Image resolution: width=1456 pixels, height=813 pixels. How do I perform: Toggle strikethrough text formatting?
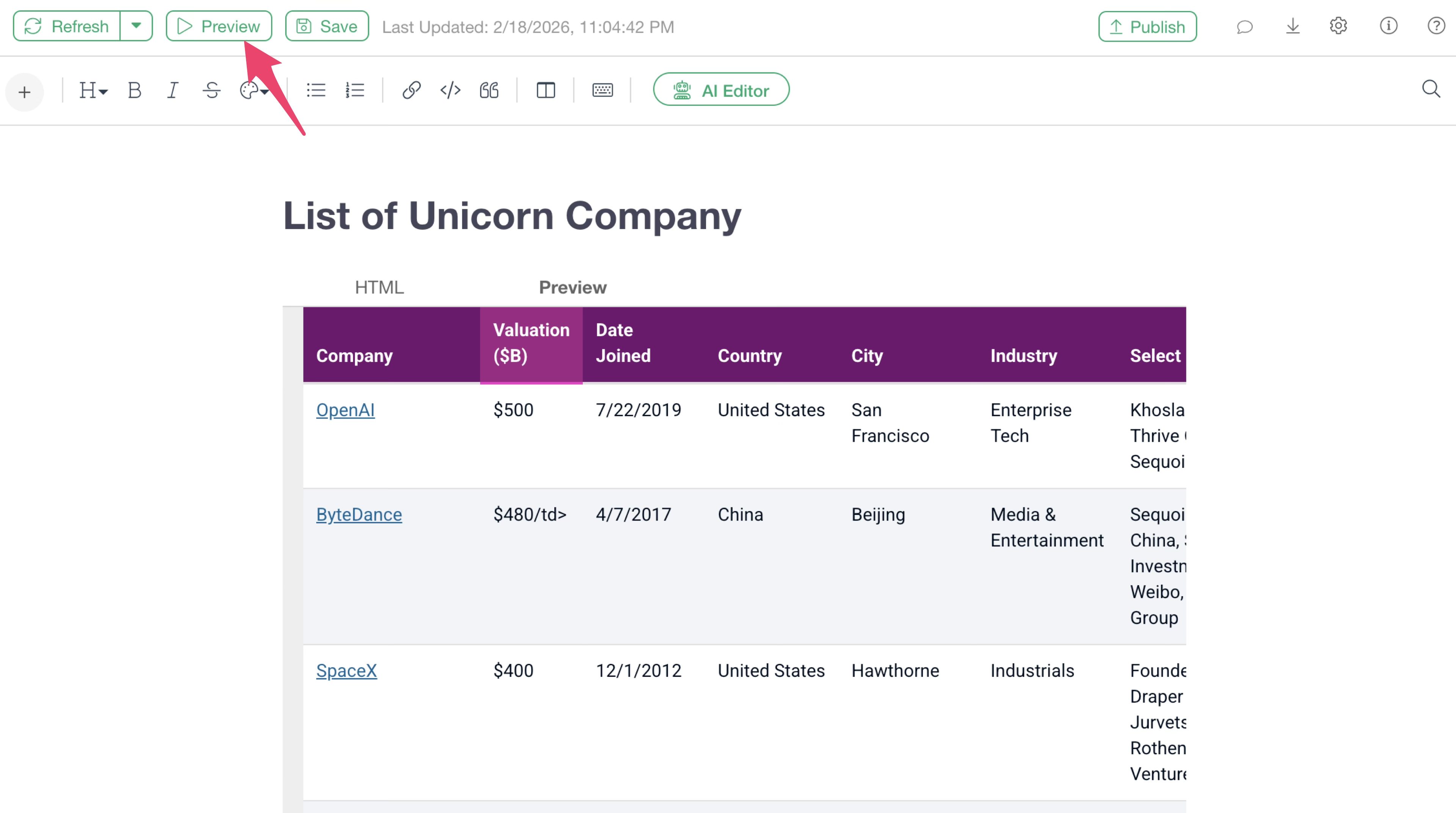coord(212,91)
